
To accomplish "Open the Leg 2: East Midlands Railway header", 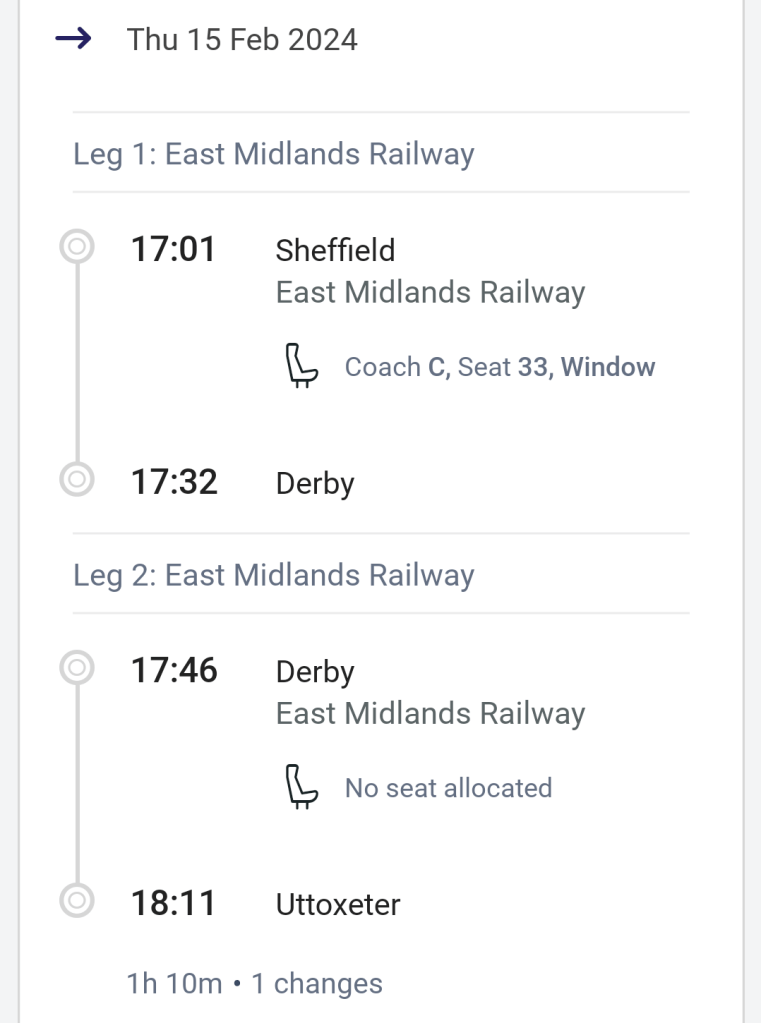I will (273, 575).
